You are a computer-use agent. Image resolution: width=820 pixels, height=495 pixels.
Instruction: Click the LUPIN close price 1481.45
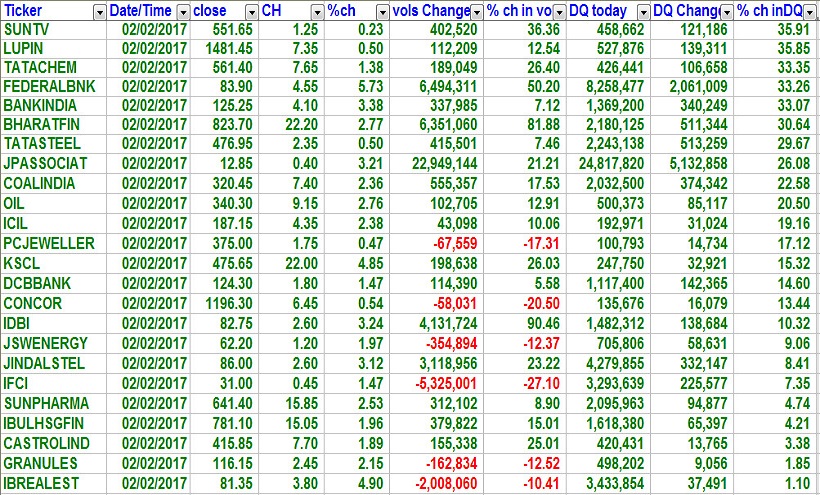tap(225, 49)
